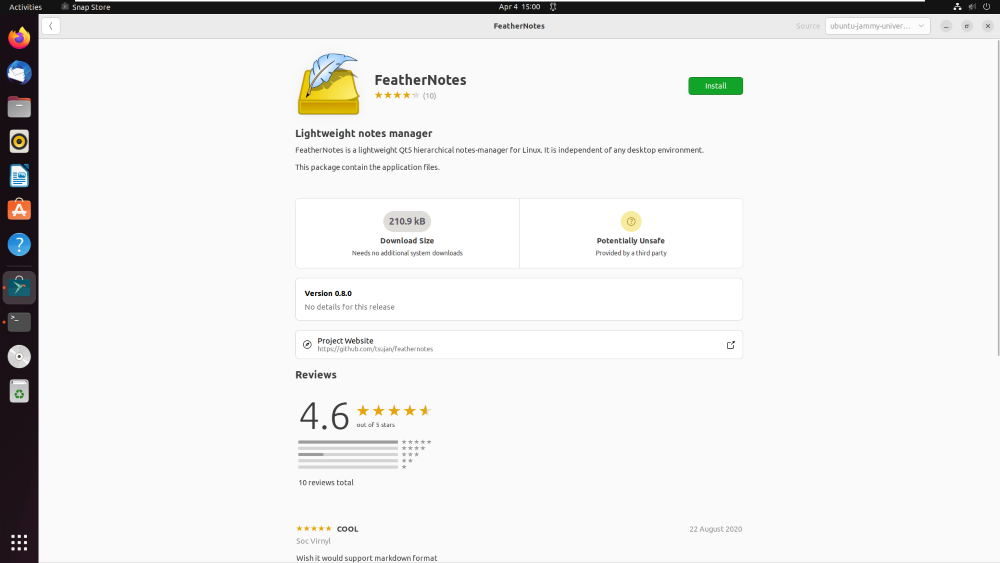1000x563 pixels.
Task: Click the "10 reviews total" text
Action: 326,483
